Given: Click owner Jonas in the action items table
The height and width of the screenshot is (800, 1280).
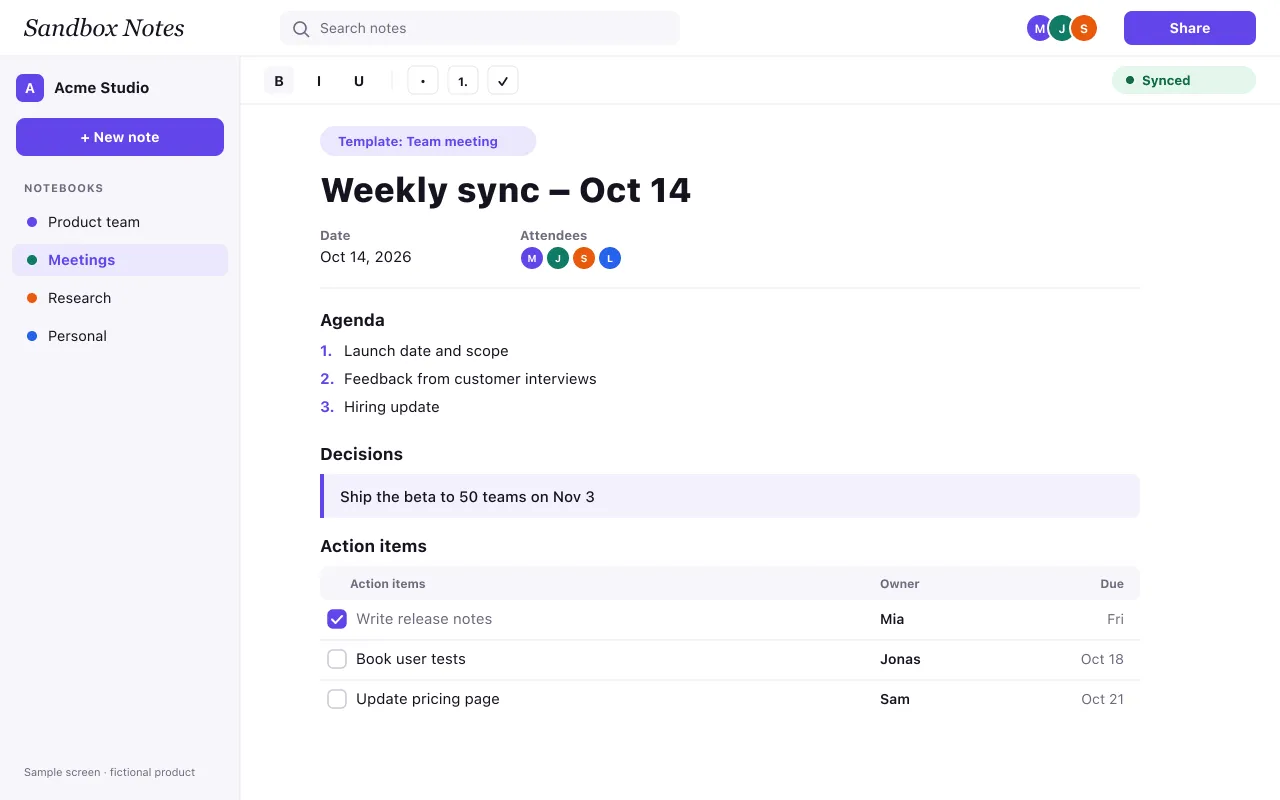Looking at the screenshot, I should (900, 659).
